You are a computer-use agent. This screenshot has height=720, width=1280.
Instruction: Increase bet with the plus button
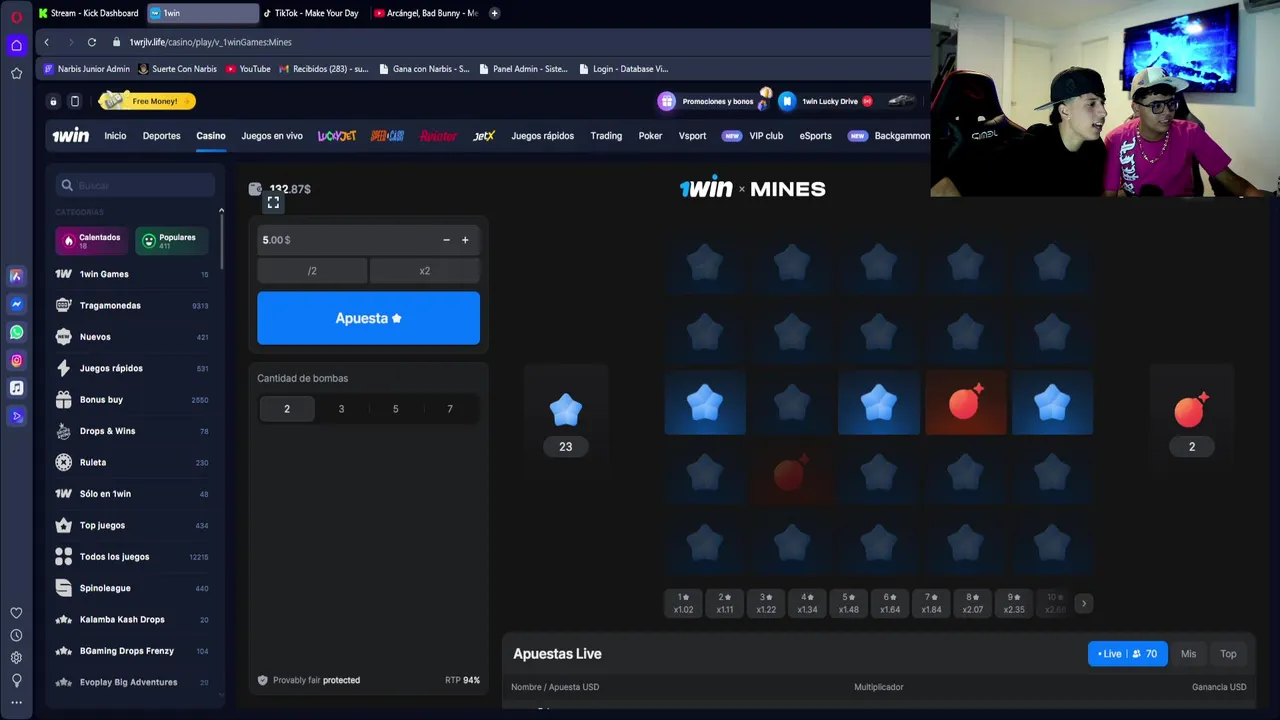pyautogui.click(x=465, y=240)
